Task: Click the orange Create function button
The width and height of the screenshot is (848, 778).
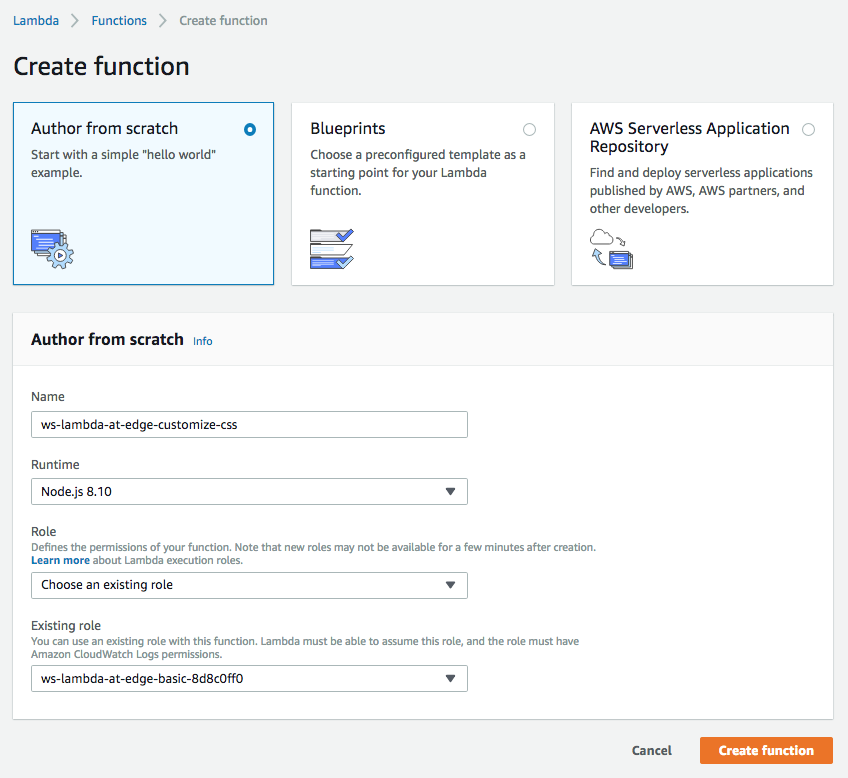Action: click(766, 750)
